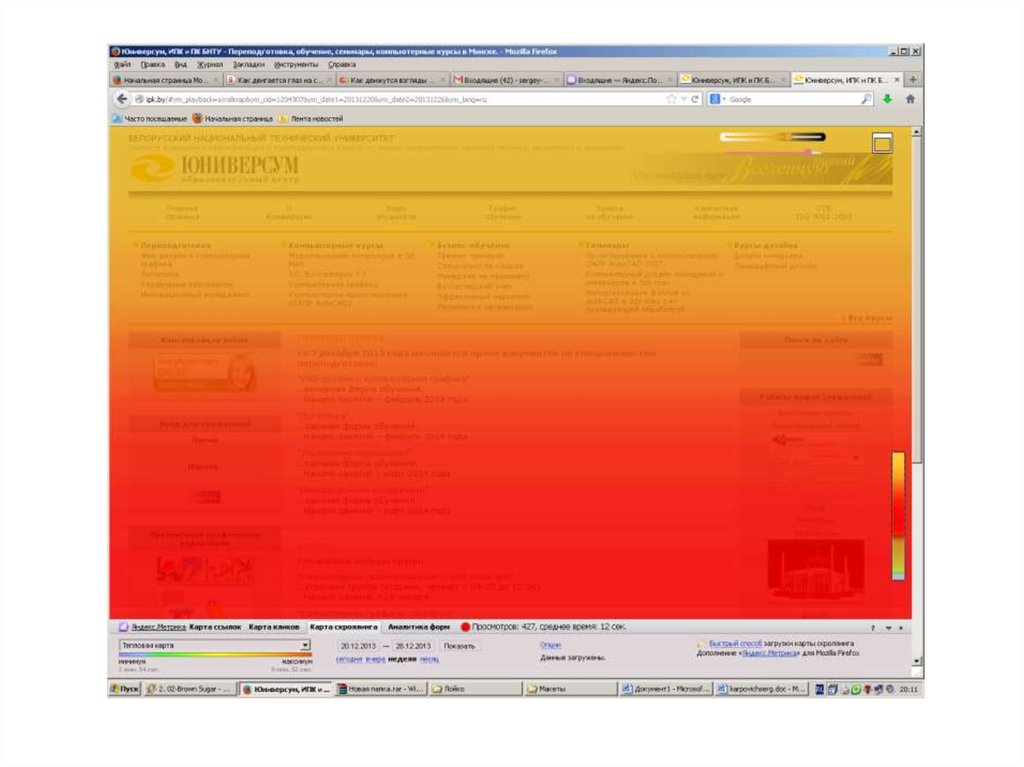
Task: Switch to Gmail Входящие (42) tab
Action: point(506,80)
